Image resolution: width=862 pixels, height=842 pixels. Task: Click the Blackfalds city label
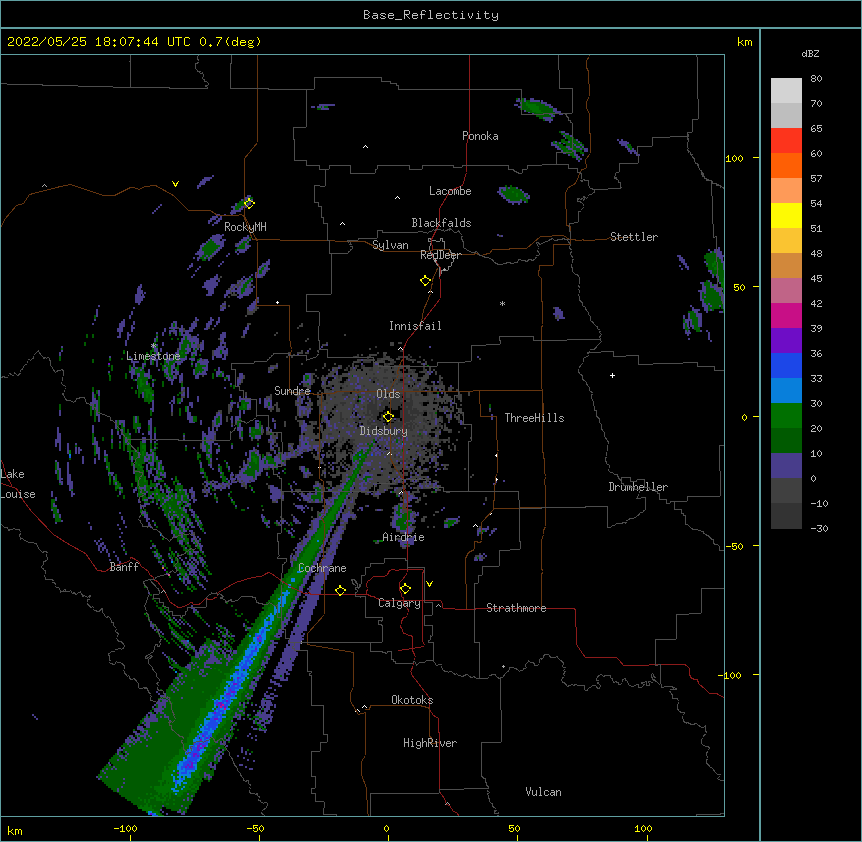coord(441,223)
